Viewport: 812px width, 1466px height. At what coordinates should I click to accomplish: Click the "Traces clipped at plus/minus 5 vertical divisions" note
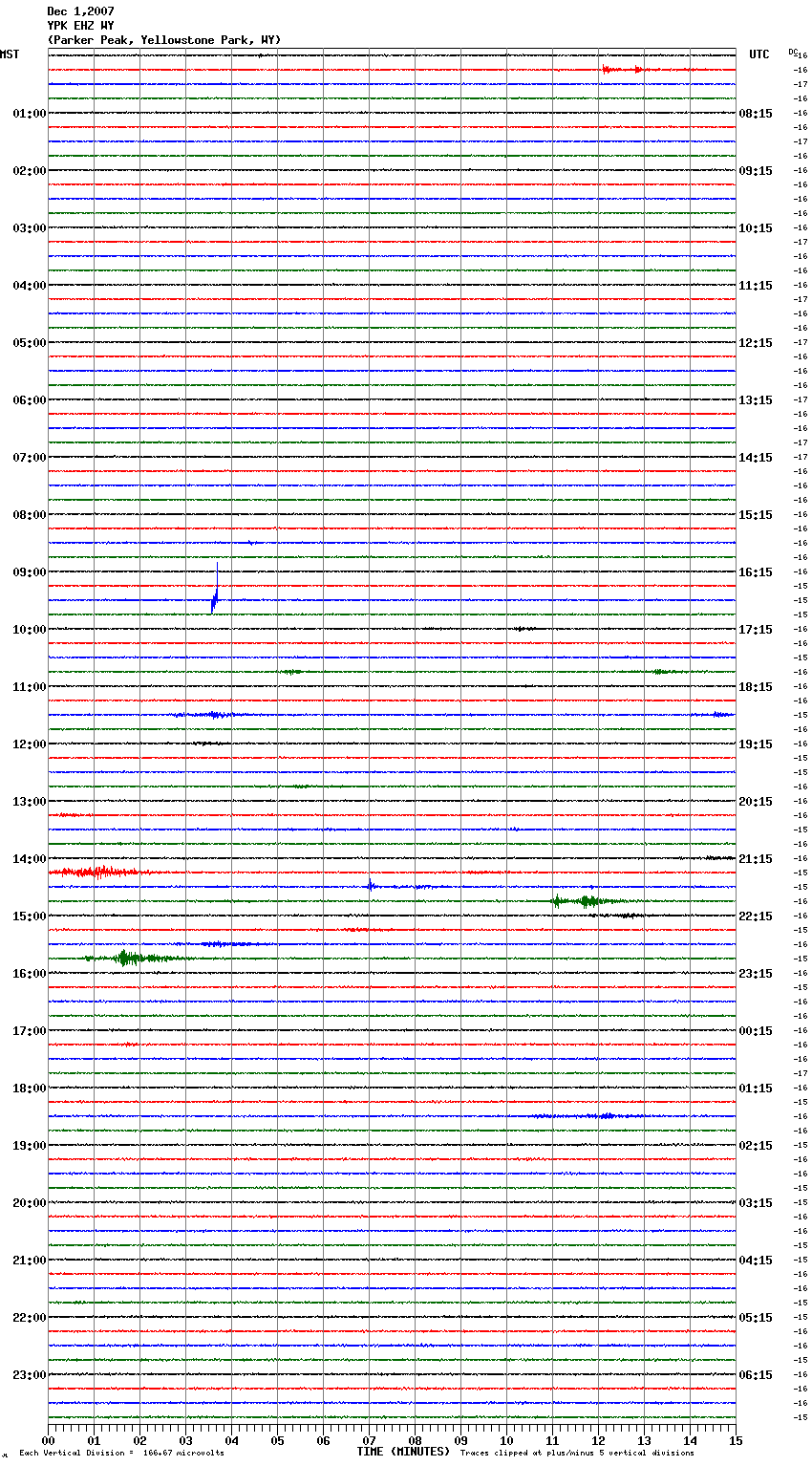click(x=577, y=1454)
